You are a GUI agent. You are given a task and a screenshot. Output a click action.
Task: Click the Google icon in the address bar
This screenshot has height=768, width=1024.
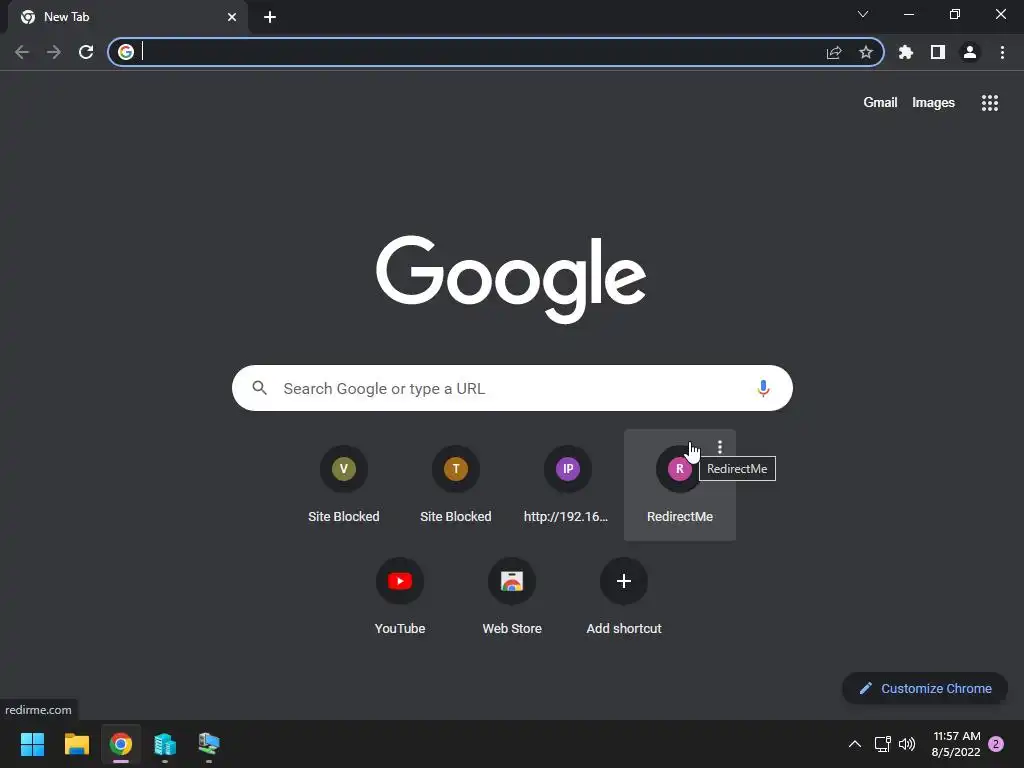point(126,52)
